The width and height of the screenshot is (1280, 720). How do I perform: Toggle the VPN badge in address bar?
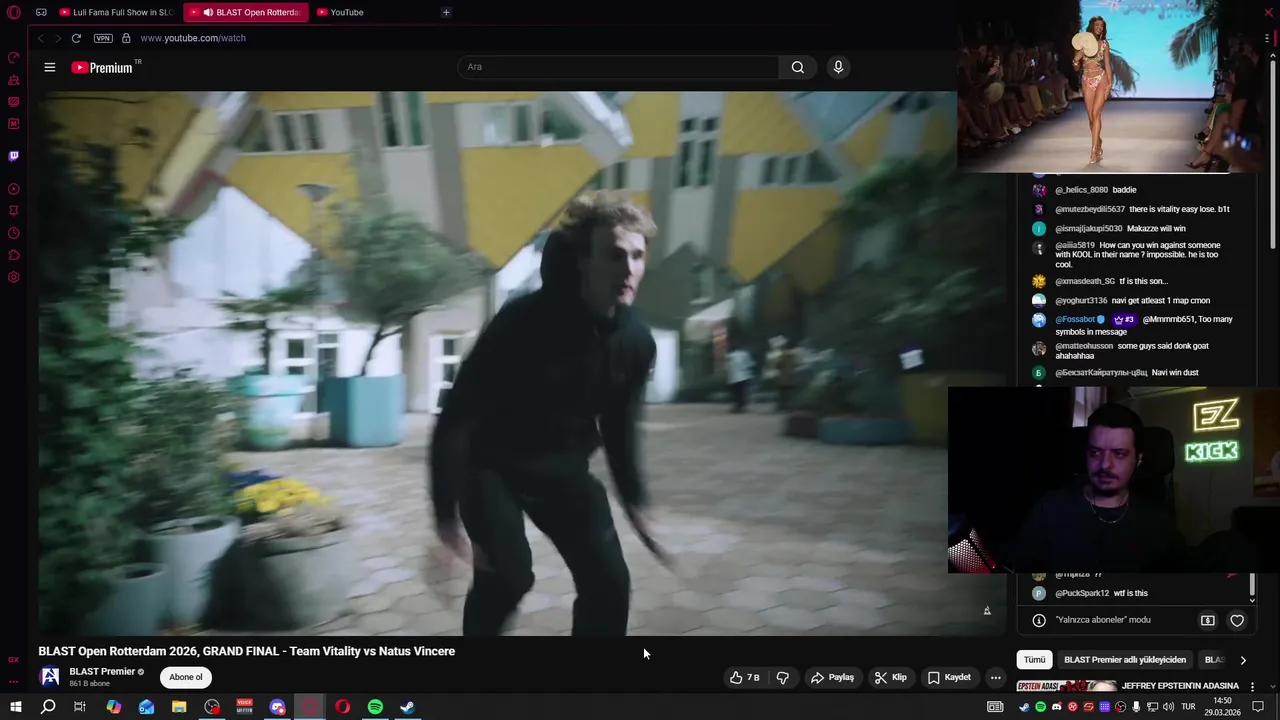tap(103, 38)
